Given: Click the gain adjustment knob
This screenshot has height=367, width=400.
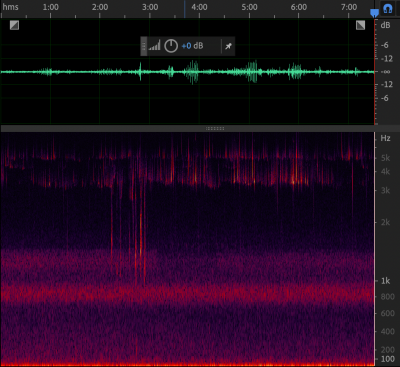Looking at the screenshot, I should click(171, 46).
